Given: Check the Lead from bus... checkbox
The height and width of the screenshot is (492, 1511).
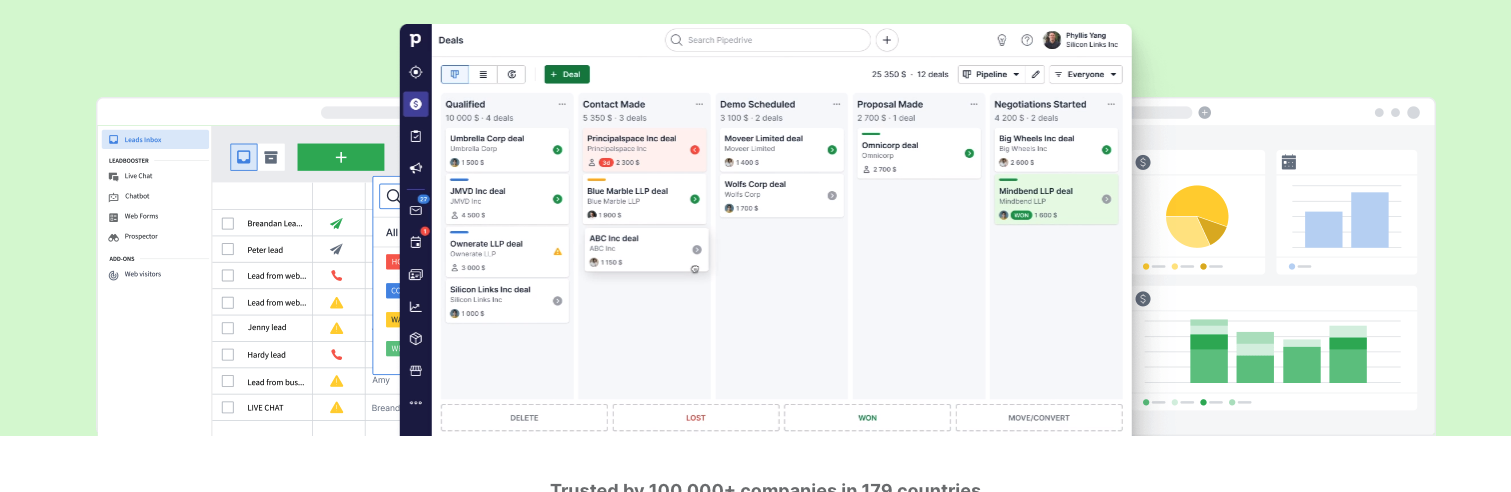Looking at the screenshot, I should [227, 381].
